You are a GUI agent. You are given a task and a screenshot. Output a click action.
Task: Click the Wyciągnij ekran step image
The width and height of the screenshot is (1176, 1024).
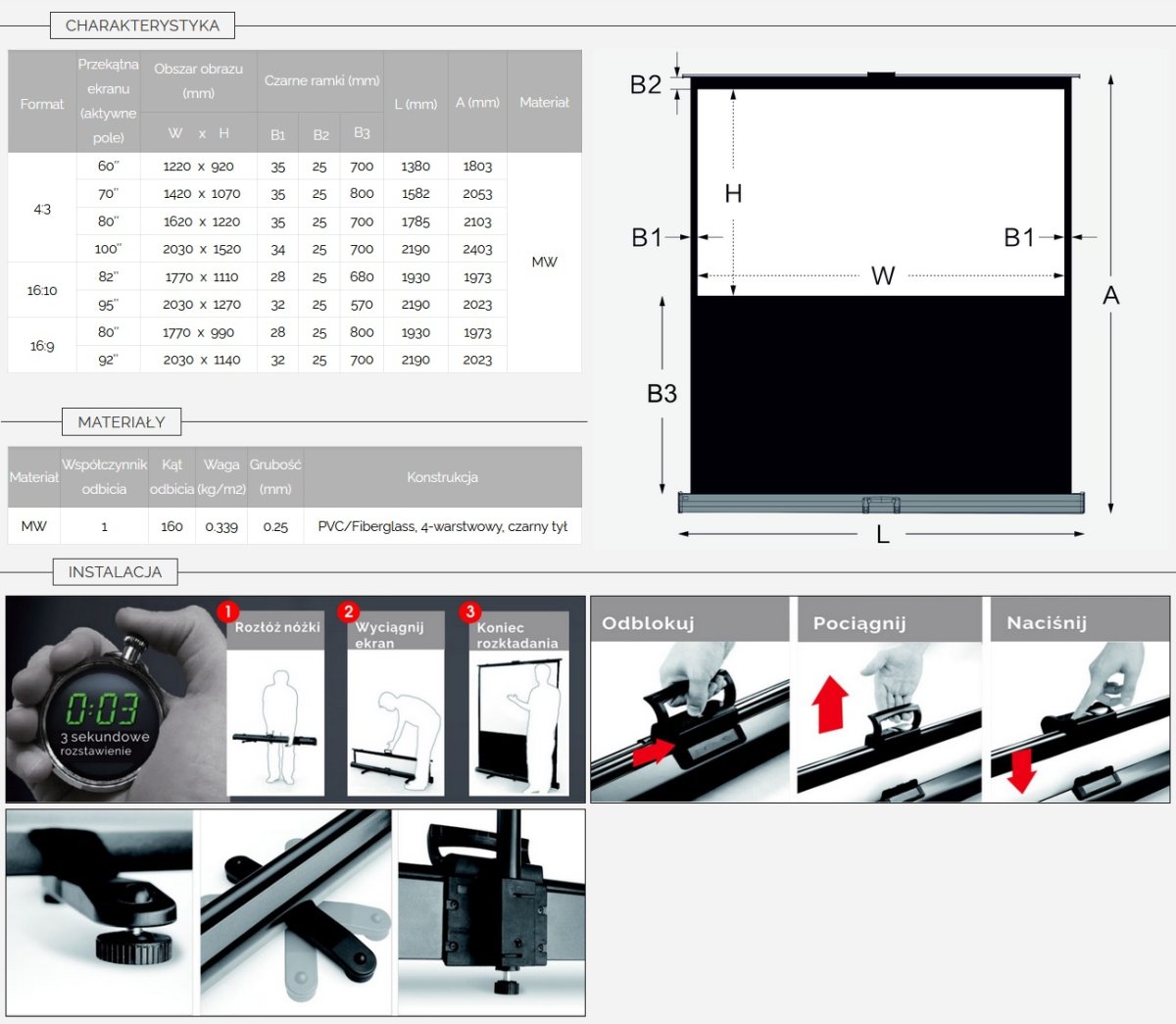(x=396, y=720)
